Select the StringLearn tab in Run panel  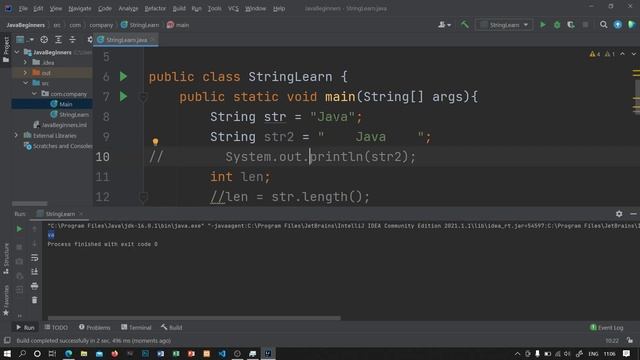coord(60,214)
